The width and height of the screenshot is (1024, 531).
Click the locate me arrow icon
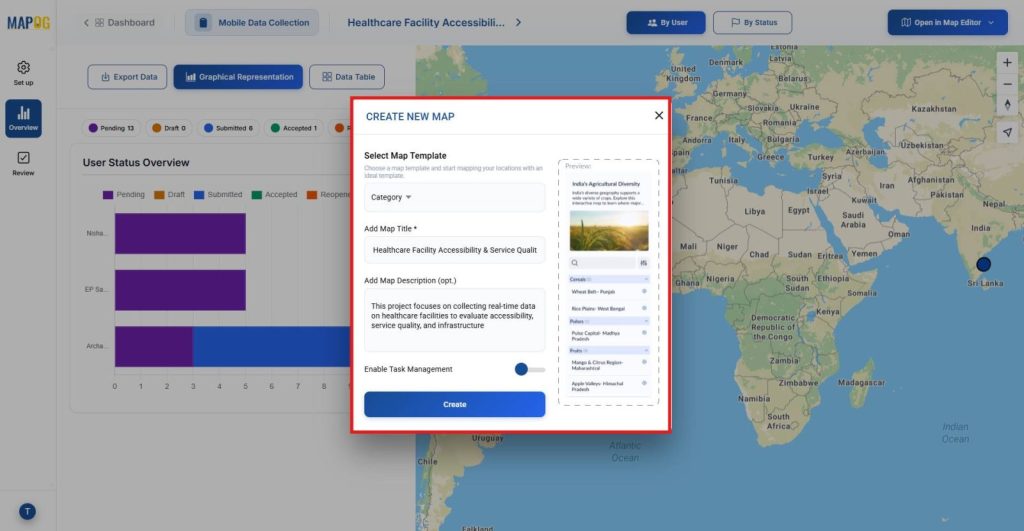pyautogui.click(x=1007, y=133)
